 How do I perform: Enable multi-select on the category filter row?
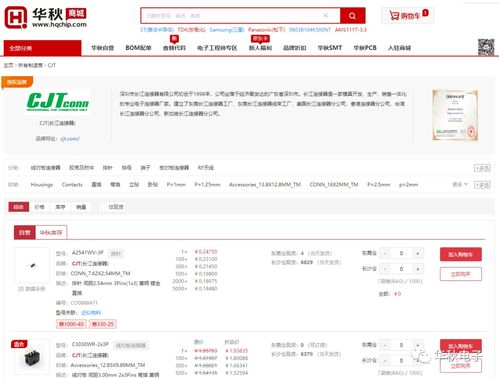pos(482,168)
